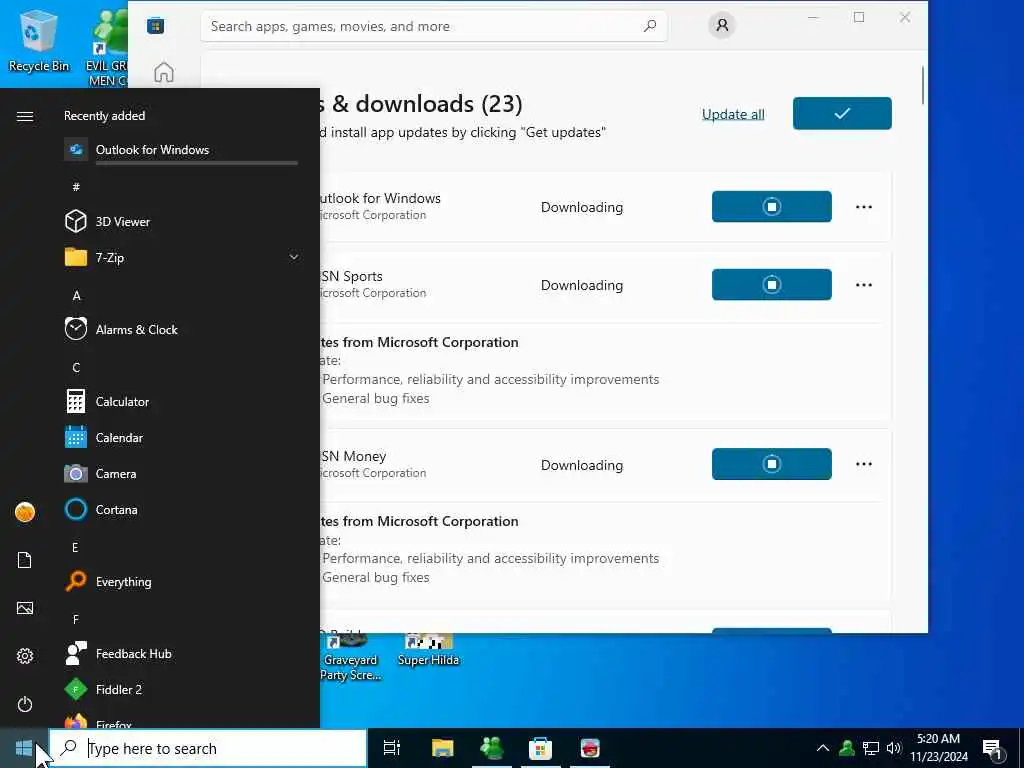Show hidden system tray icons

(823, 748)
